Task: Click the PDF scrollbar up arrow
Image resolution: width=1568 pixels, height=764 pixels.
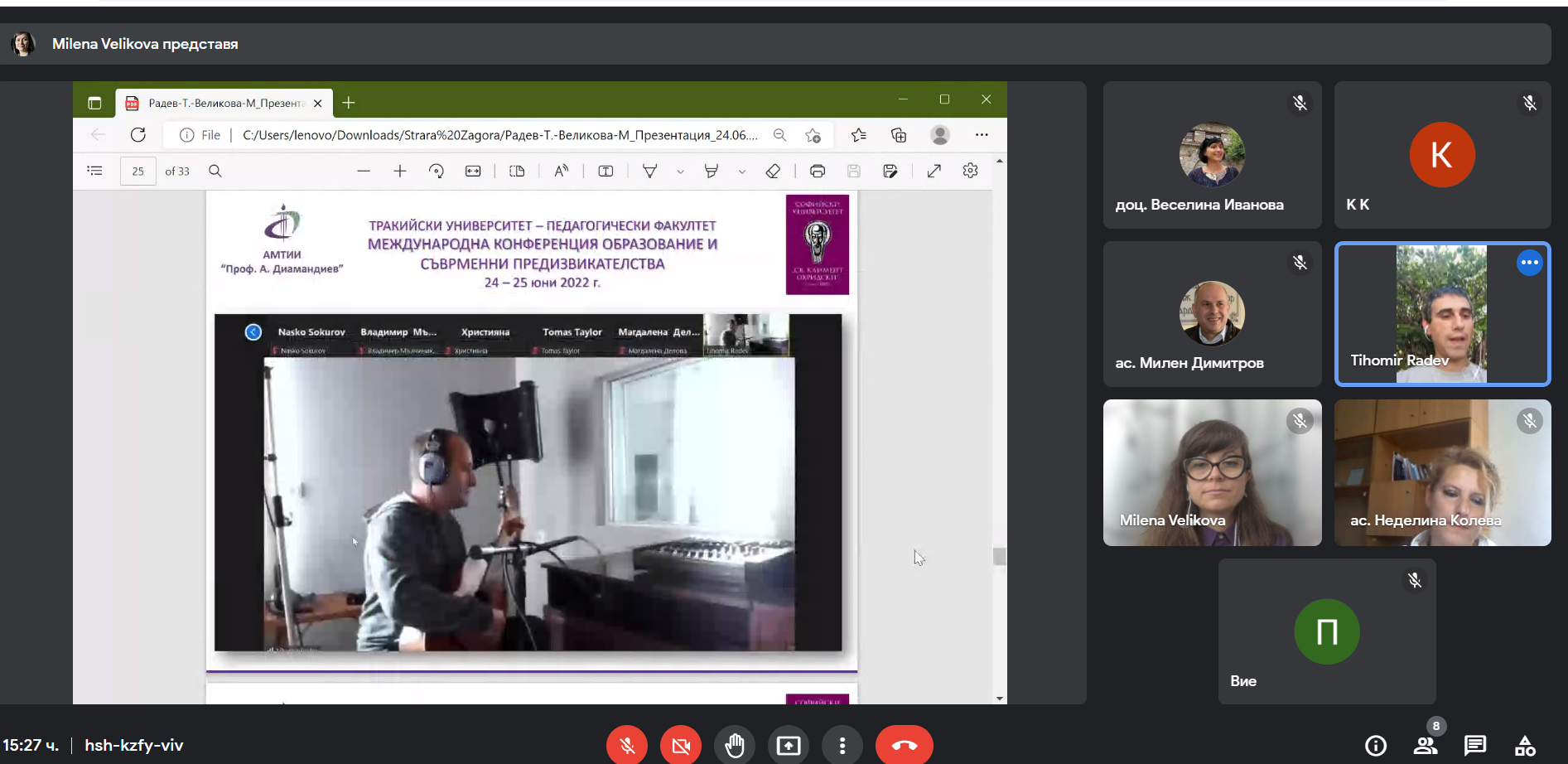Action: pos(1000,161)
